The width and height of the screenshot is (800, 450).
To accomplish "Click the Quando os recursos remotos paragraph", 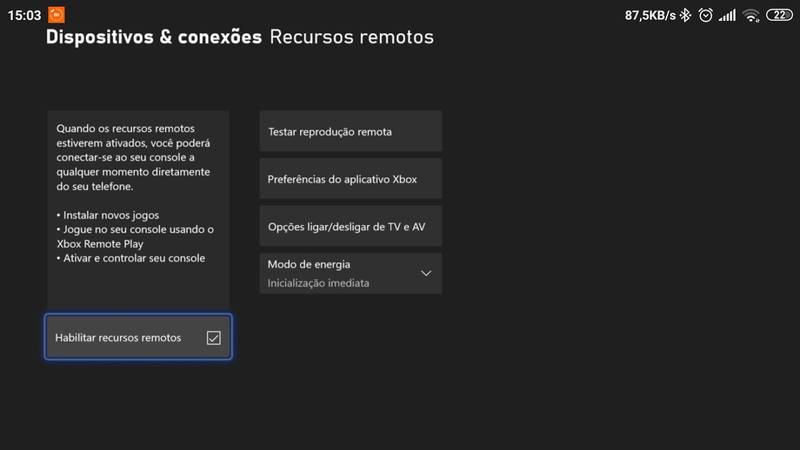I will [133, 157].
